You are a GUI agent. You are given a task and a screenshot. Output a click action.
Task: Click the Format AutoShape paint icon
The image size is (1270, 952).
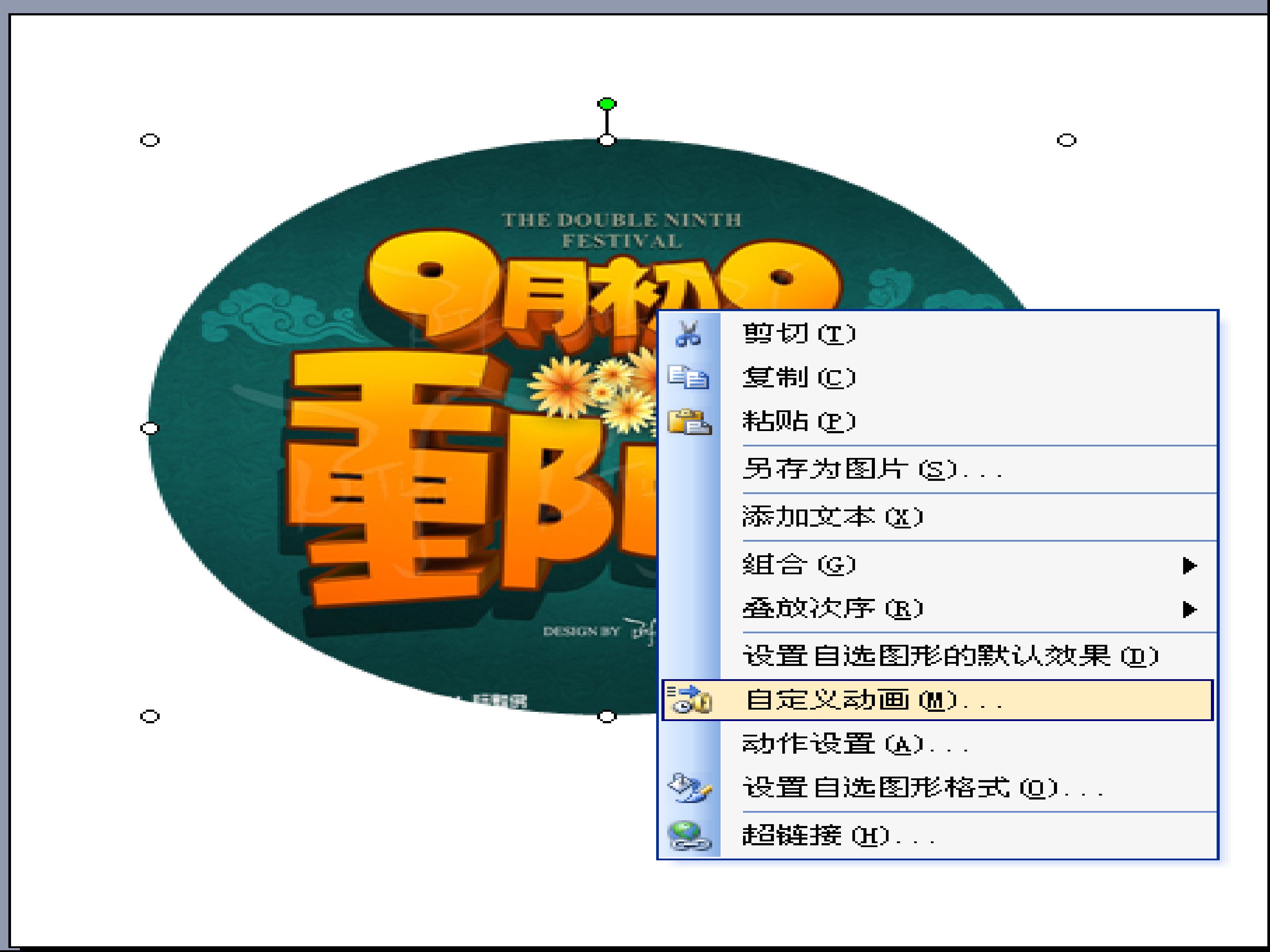pyautogui.click(x=690, y=787)
